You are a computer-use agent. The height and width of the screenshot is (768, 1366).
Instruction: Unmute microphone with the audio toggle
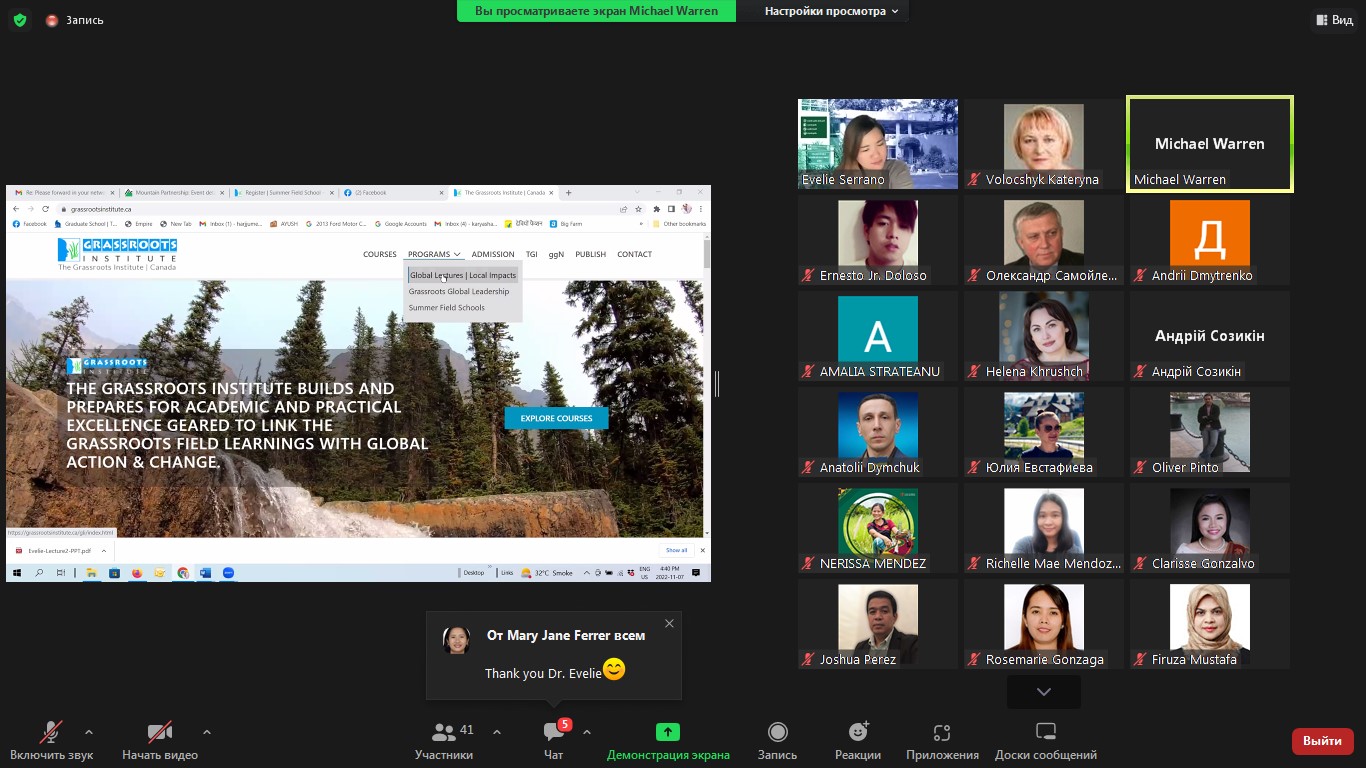click(51, 733)
